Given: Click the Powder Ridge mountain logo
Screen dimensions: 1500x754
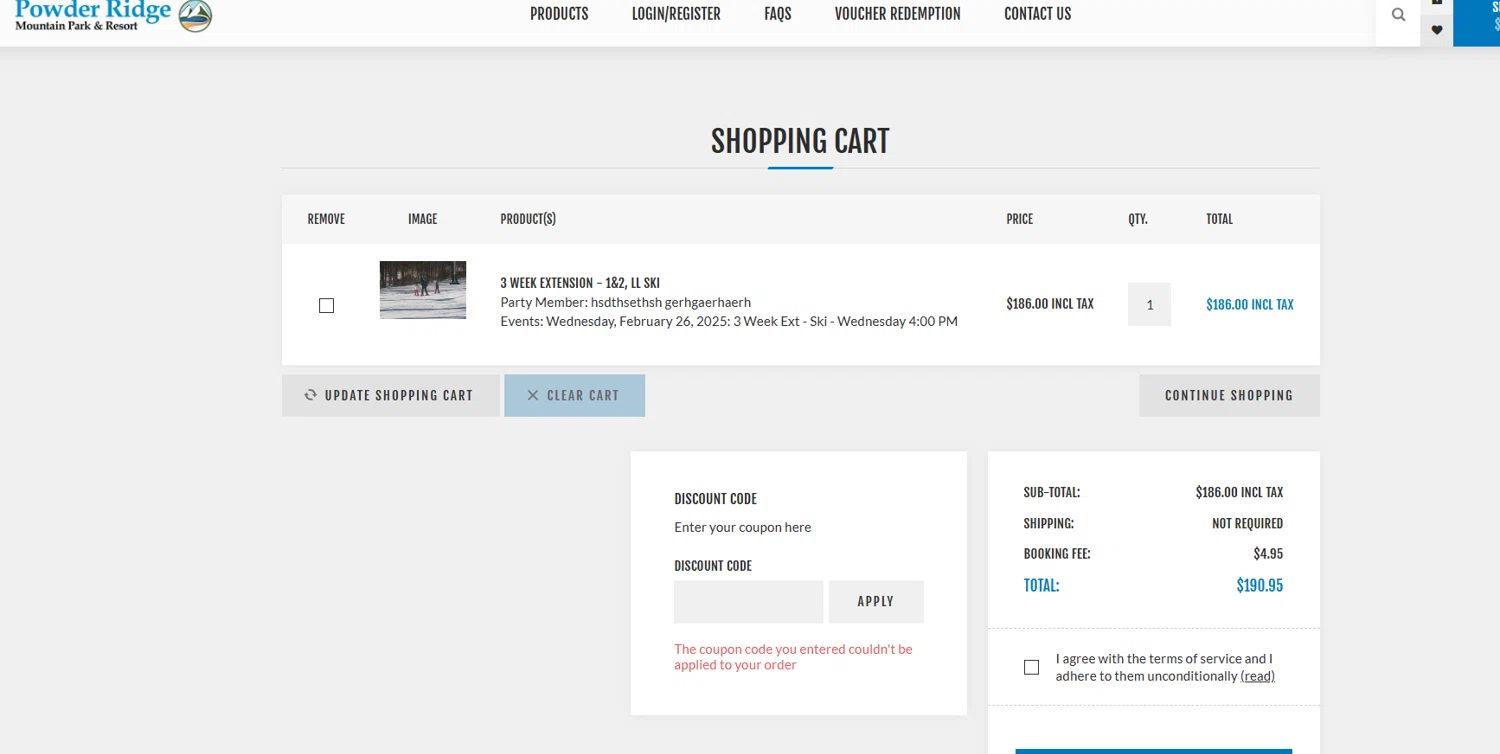Looking at the screenshot, I should (x=195, y=15).
